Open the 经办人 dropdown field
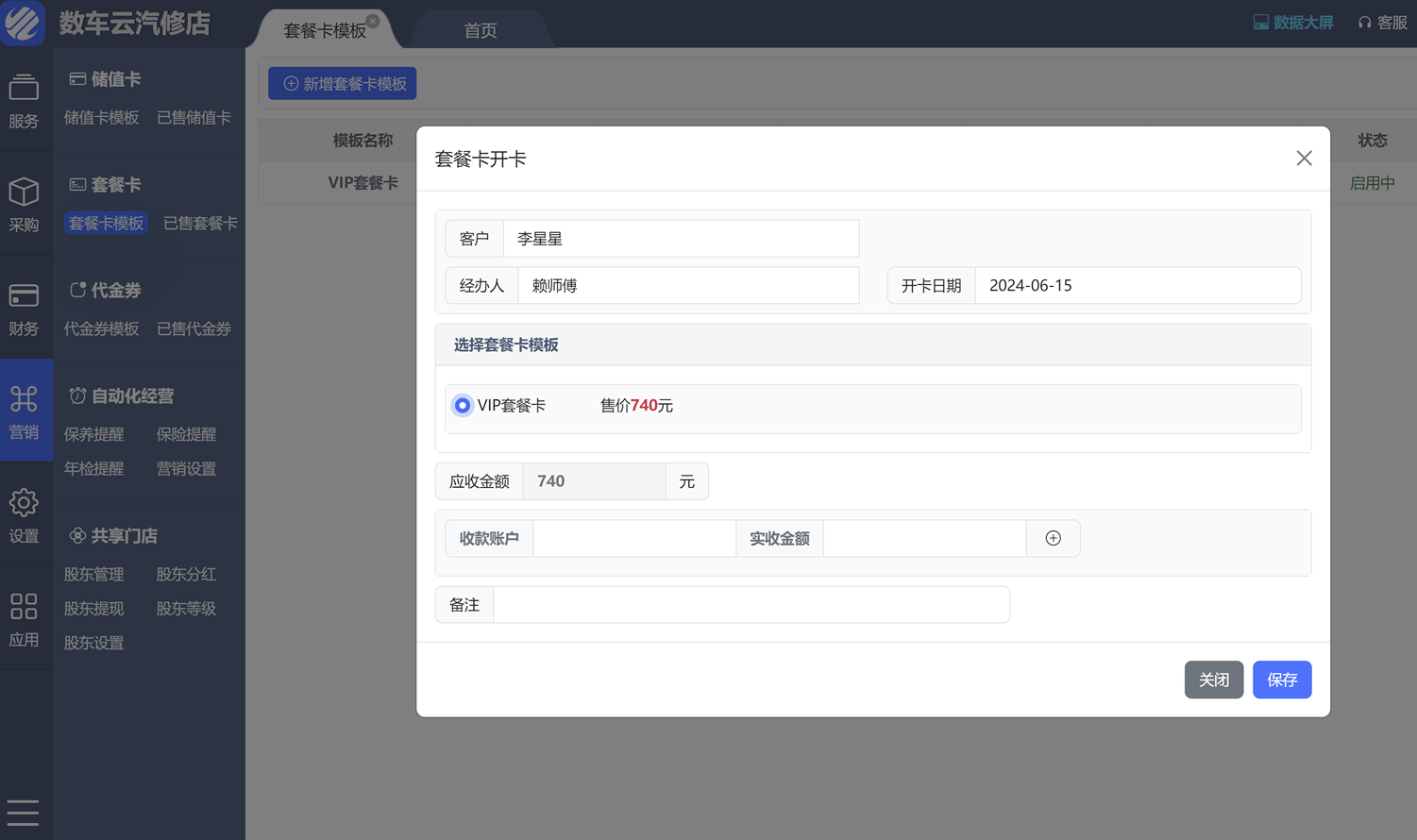The width and height of the screenshot is (1417, 840). coord(688,286)
